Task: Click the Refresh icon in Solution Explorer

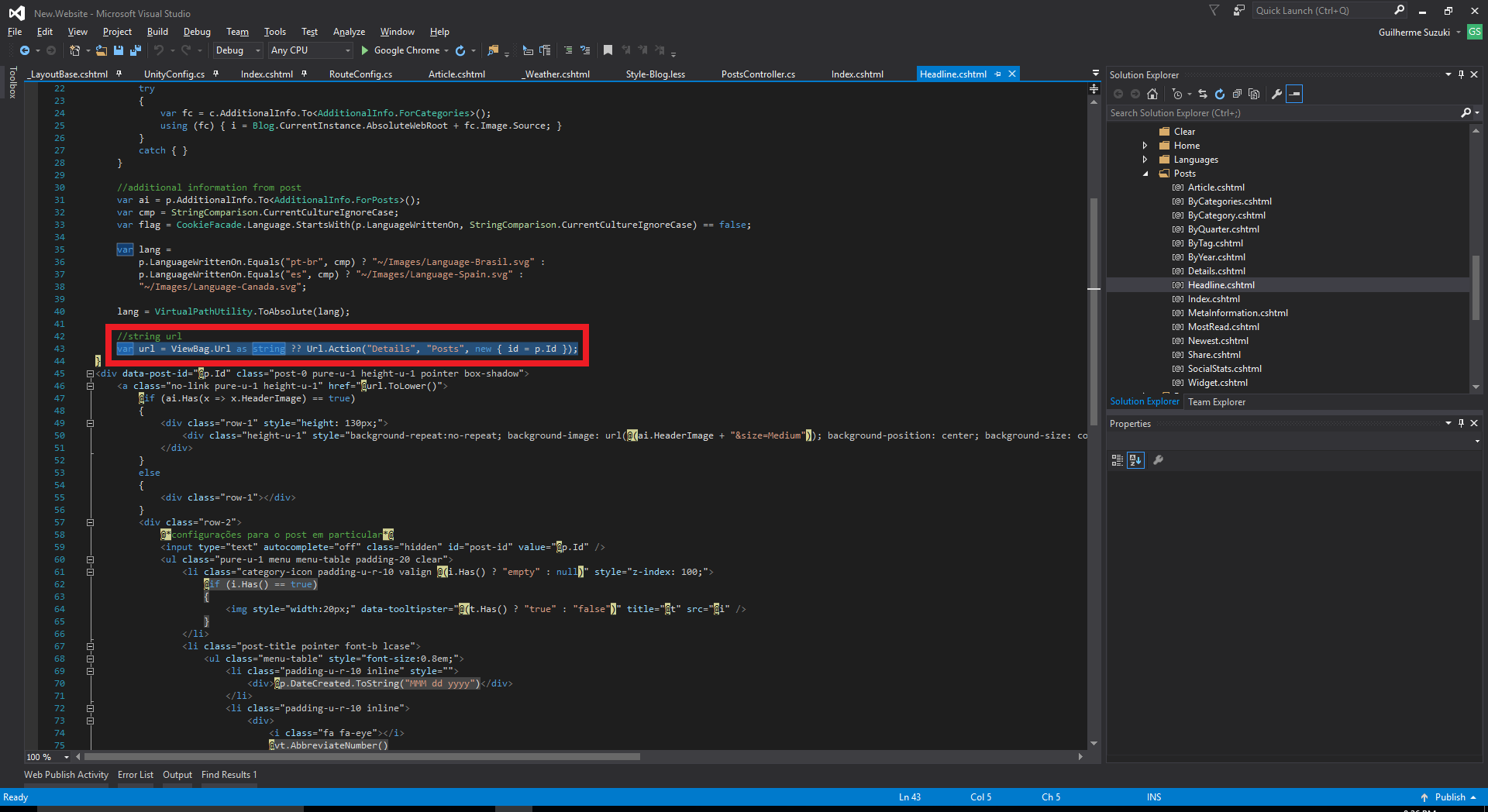Action: pos(1220,95)
